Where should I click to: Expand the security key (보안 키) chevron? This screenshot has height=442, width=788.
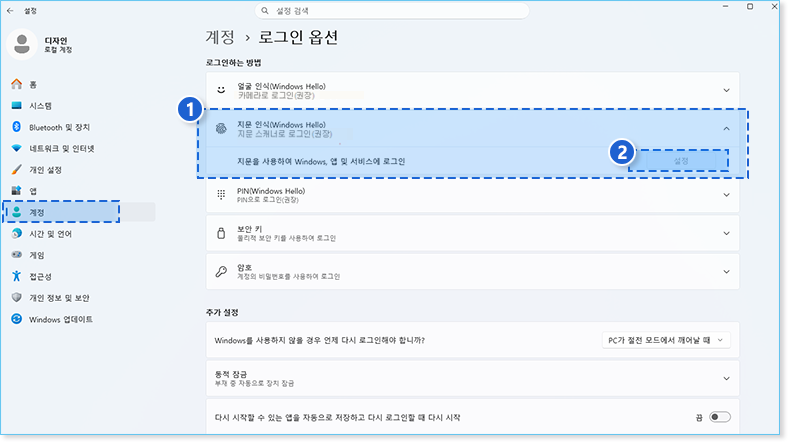(x=726, y=233)
